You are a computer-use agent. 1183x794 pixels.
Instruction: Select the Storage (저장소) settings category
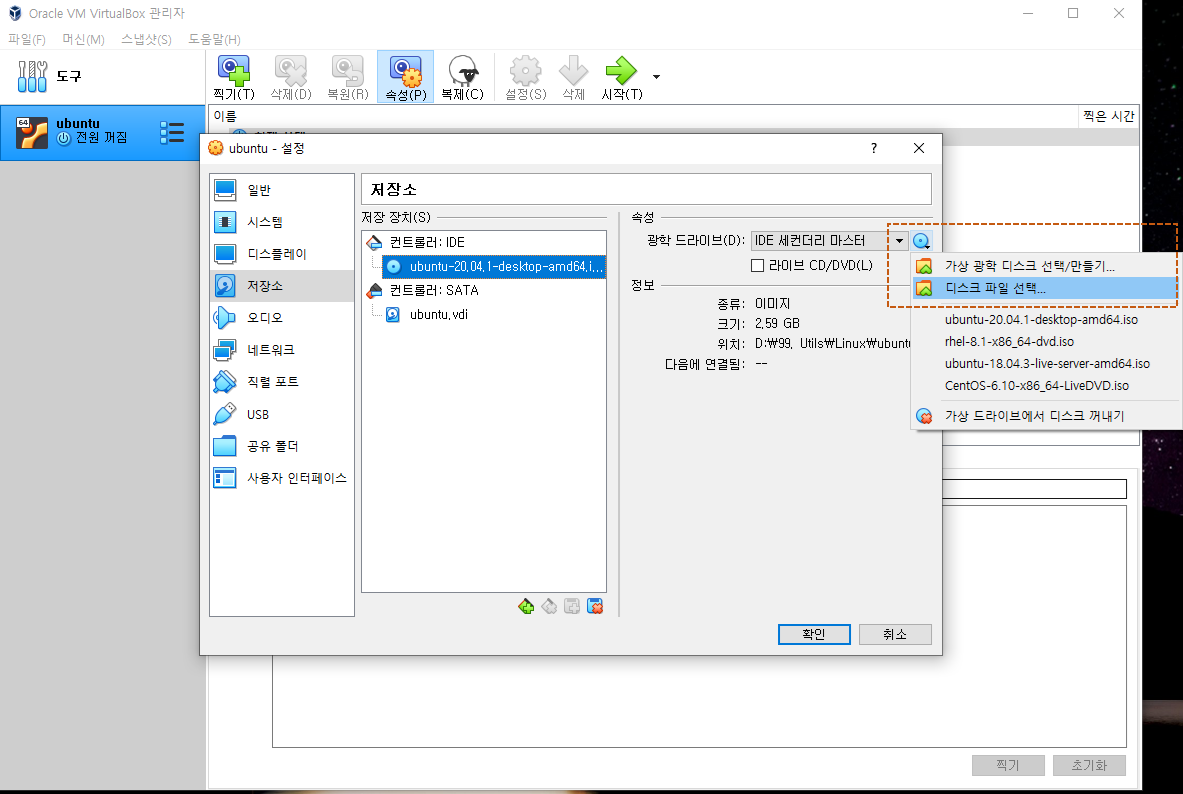click(282, 286)
